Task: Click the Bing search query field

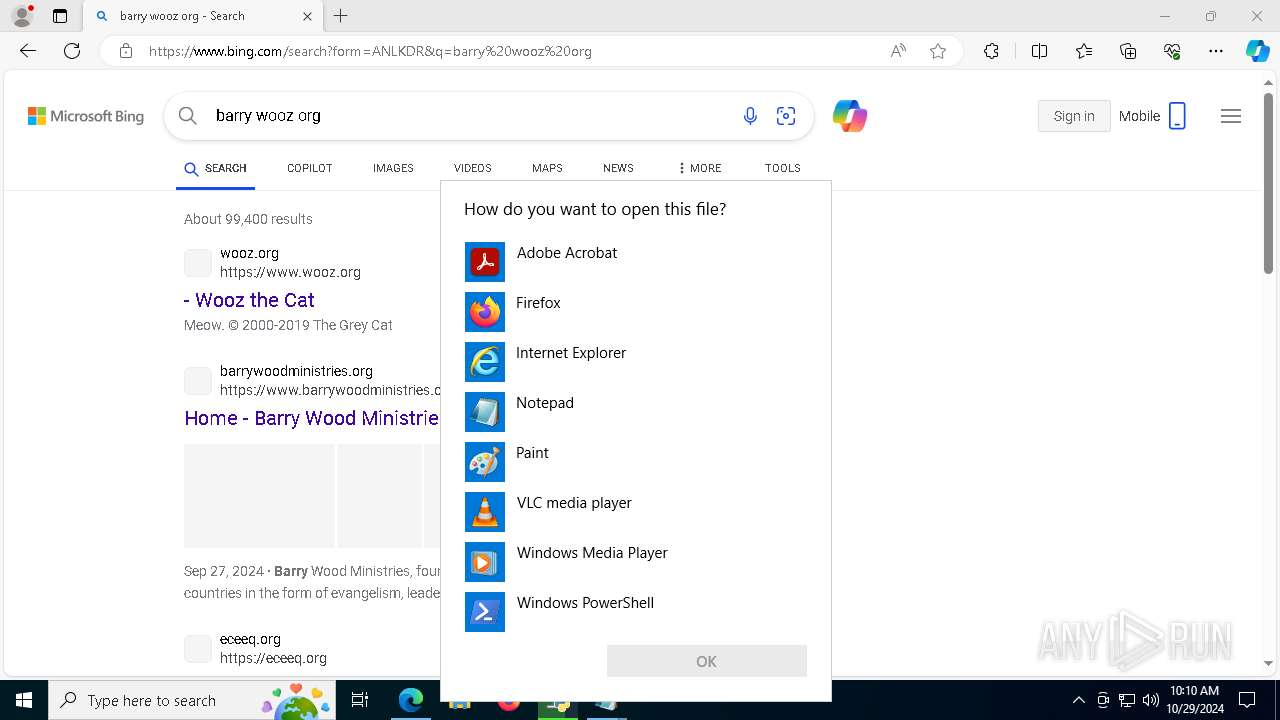Action: (x=470, y=116)
